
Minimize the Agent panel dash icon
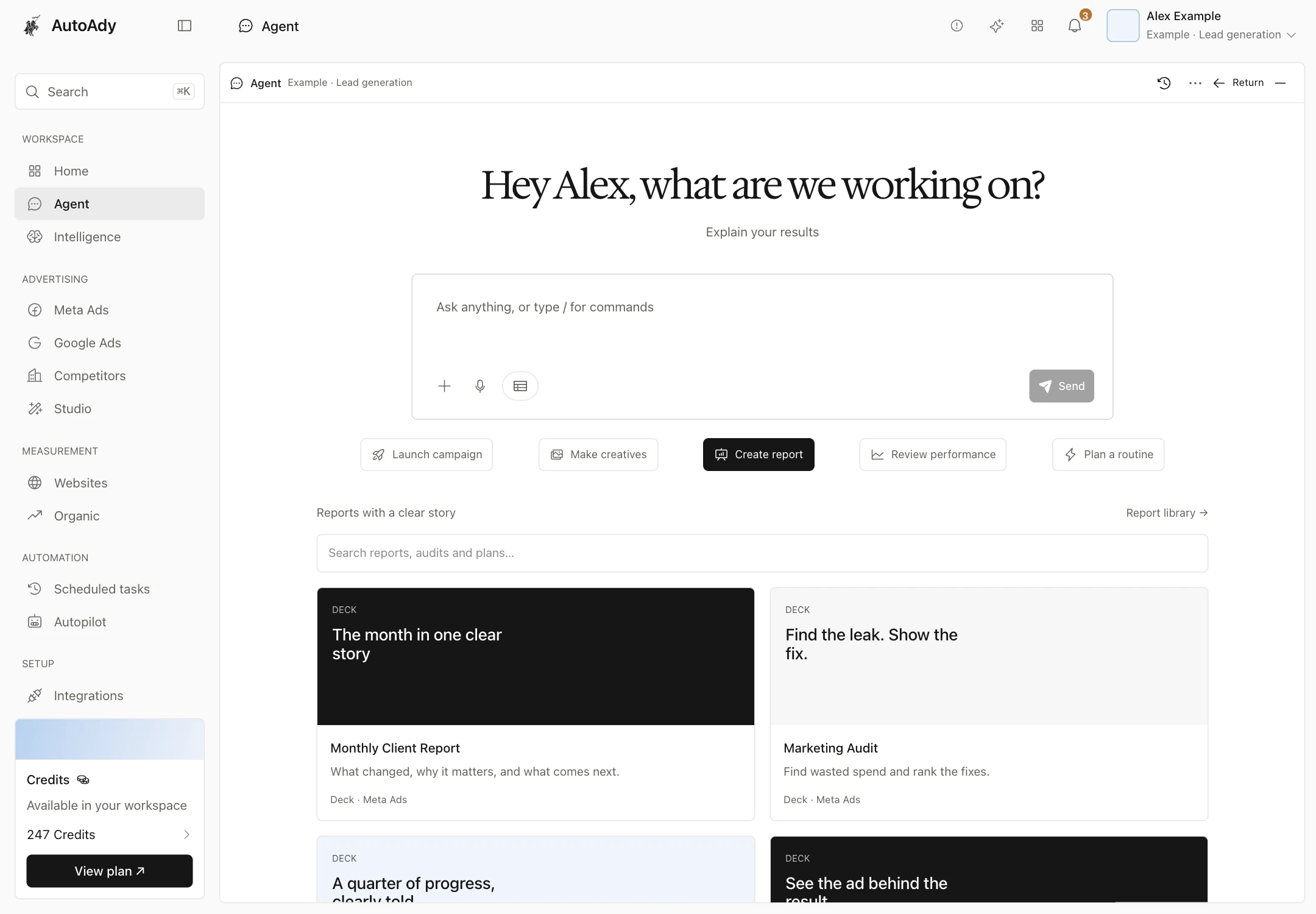[1281, 83]
